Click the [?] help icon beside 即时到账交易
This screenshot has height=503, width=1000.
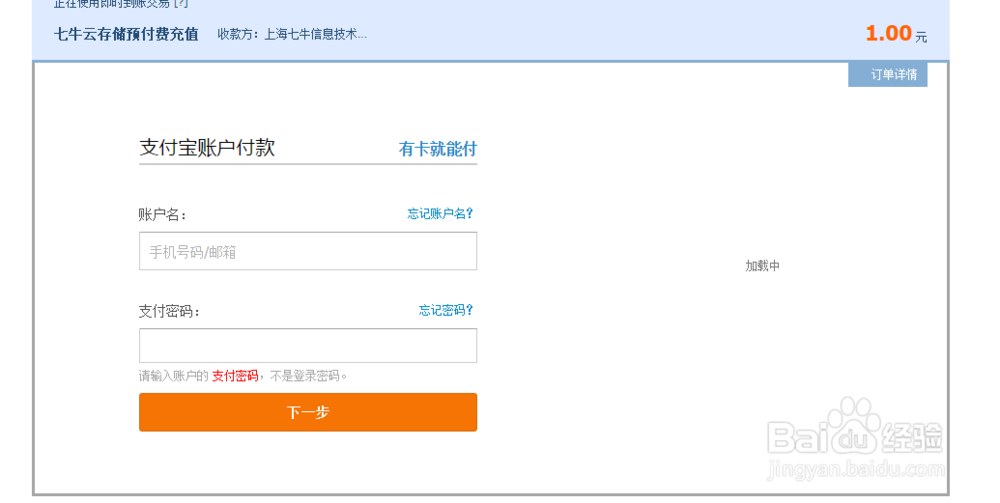[x=181, y=3]
